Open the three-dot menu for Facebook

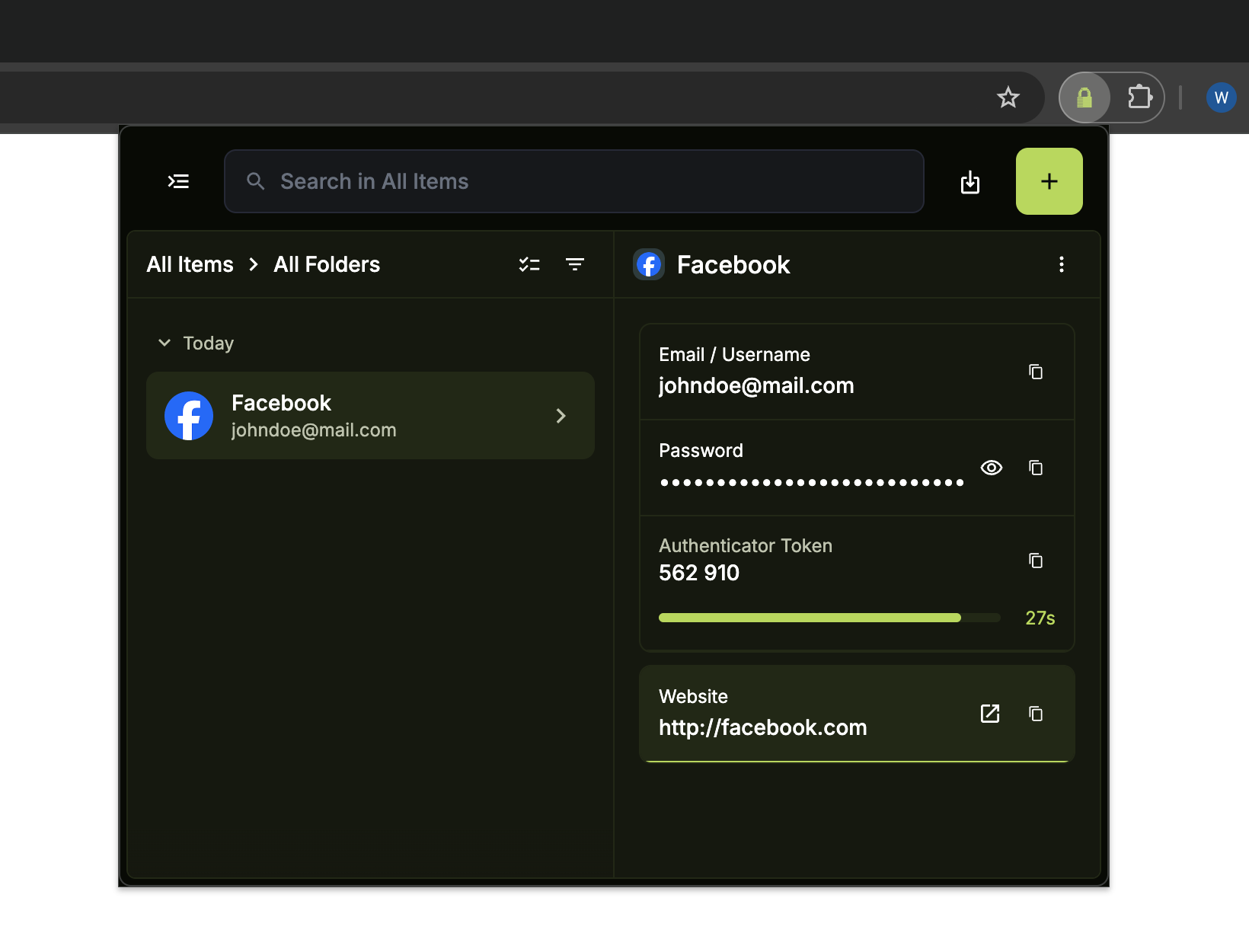pos(1062,264)
